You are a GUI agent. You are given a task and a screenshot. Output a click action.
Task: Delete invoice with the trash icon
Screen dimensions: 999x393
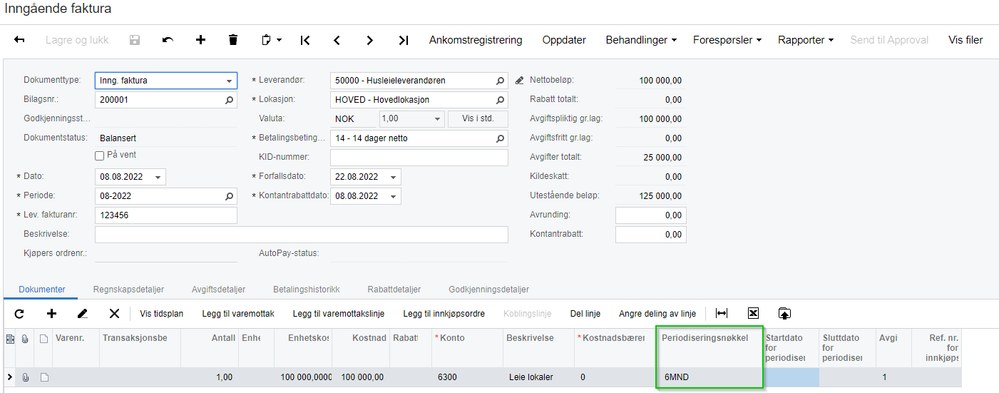point(233,40)
